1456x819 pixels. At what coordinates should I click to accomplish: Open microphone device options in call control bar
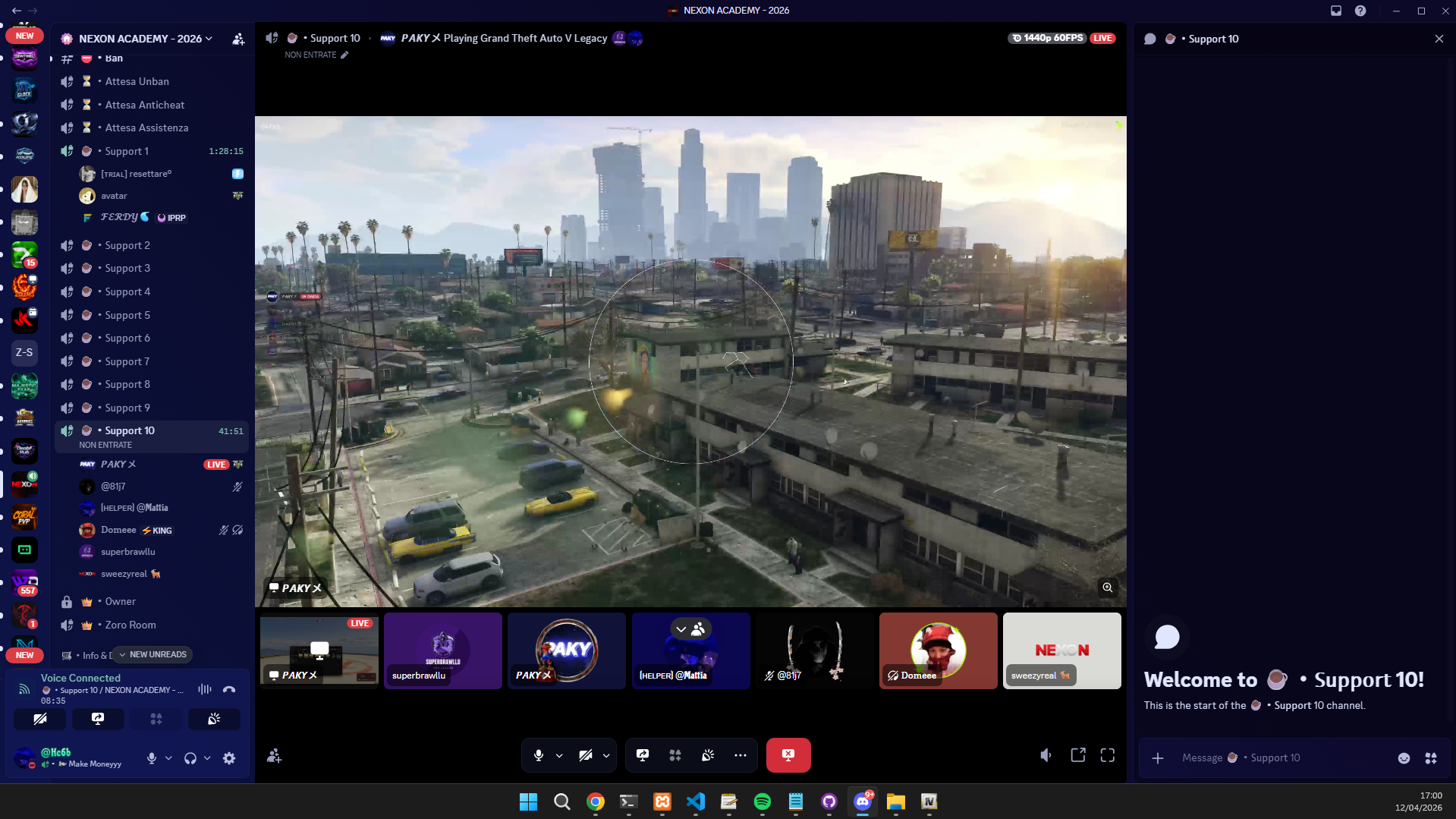(x=559, y=755)
